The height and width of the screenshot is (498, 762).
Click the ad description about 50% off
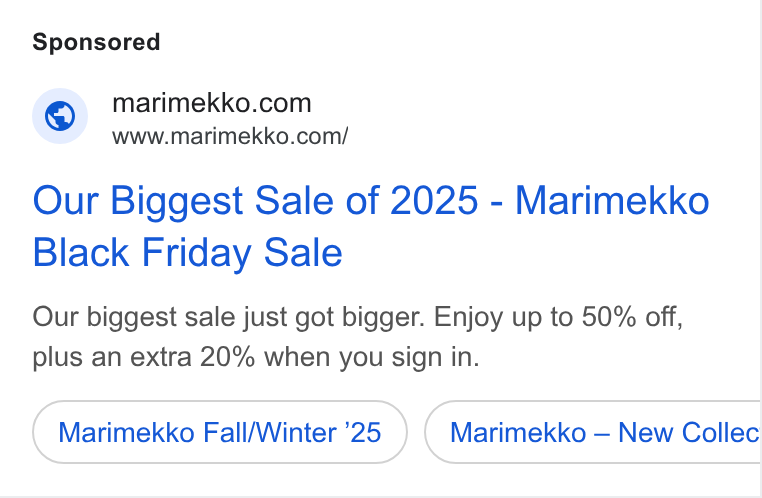tap(358, 337)
